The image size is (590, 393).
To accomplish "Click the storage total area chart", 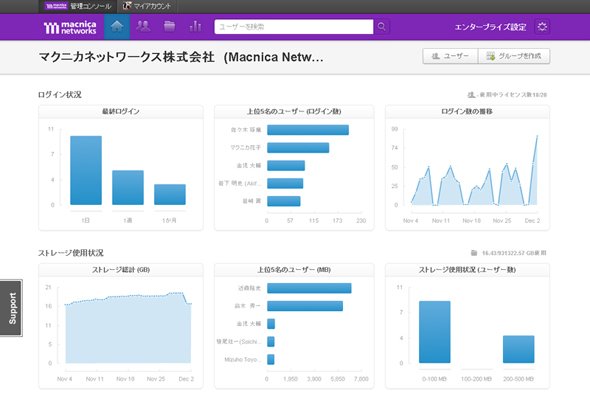I will coord(128,329).
